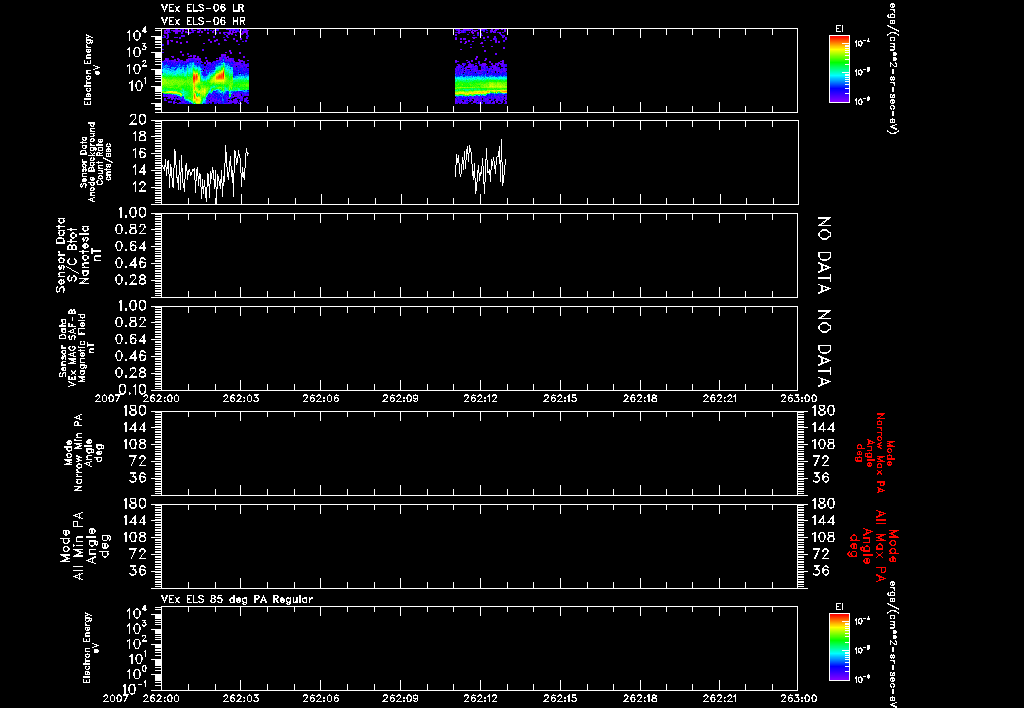Click the 262:12 time label on the middle axis

[x=481, y=398]
